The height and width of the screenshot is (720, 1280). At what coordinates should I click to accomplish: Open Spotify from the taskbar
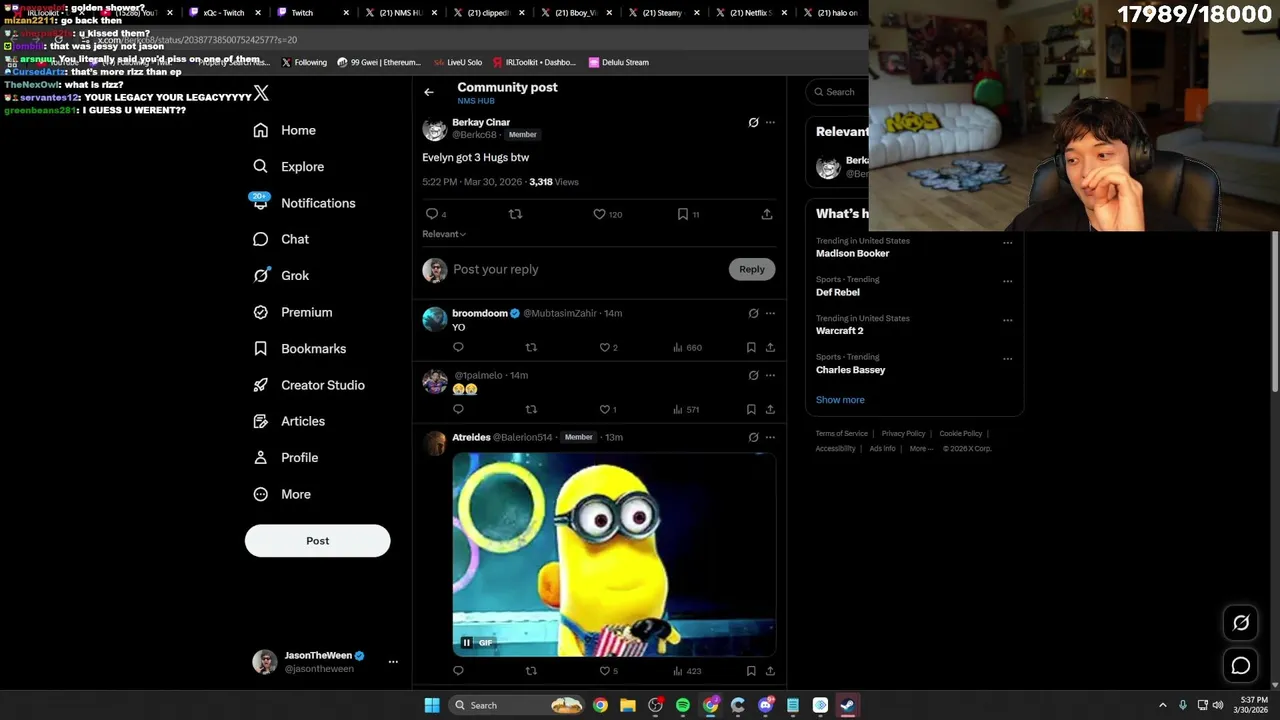682,705
